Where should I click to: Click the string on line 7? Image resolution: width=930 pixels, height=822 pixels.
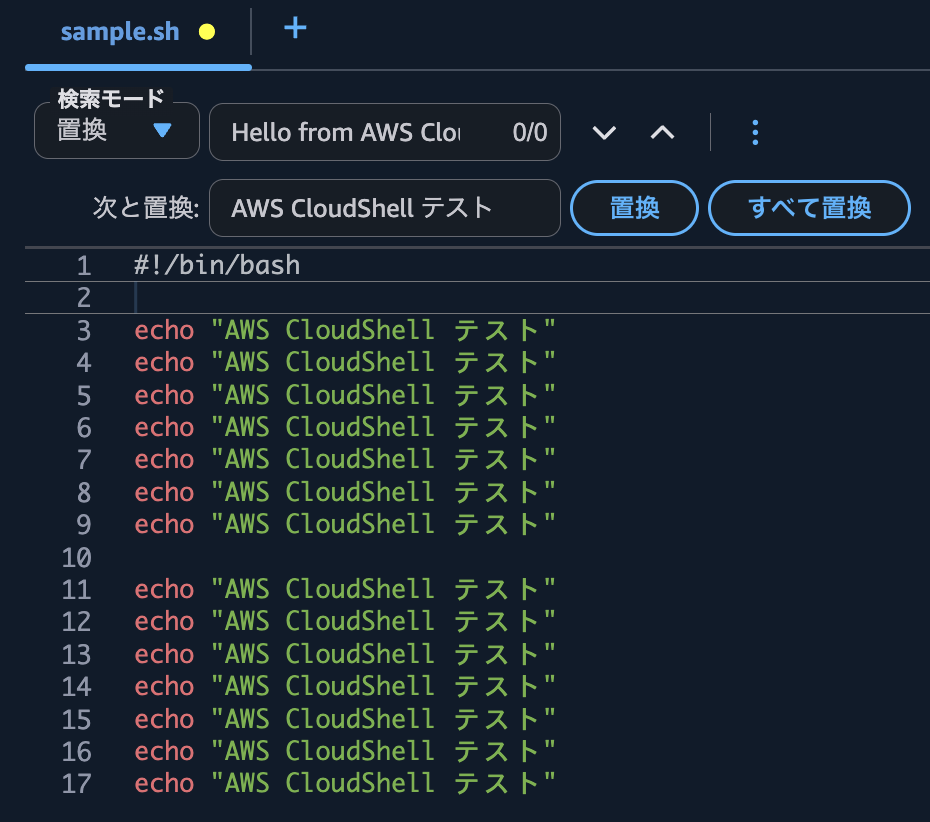pyautogui.click(x=383, y=460)
